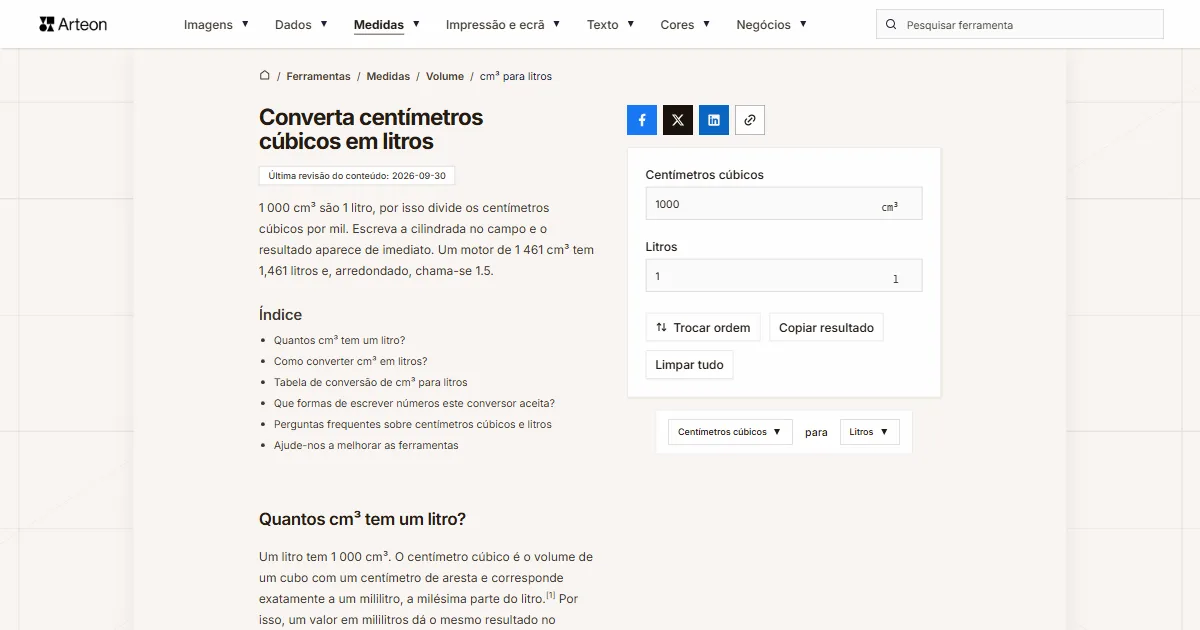
Task: Open the Medidas menu
Action: click(387, 25)
